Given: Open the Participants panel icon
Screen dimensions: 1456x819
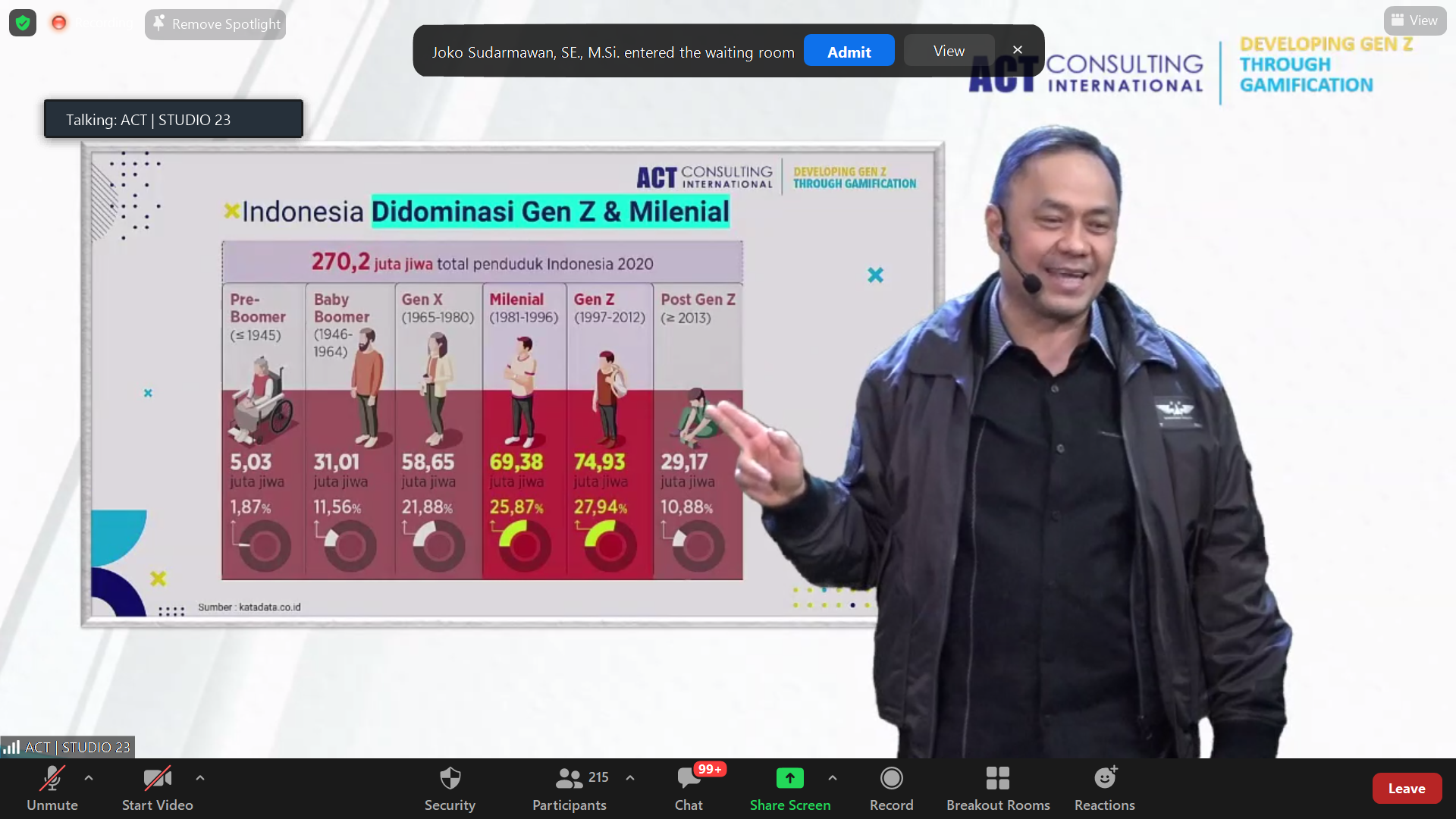Looking at the screenshot, I should pos(569,779).
